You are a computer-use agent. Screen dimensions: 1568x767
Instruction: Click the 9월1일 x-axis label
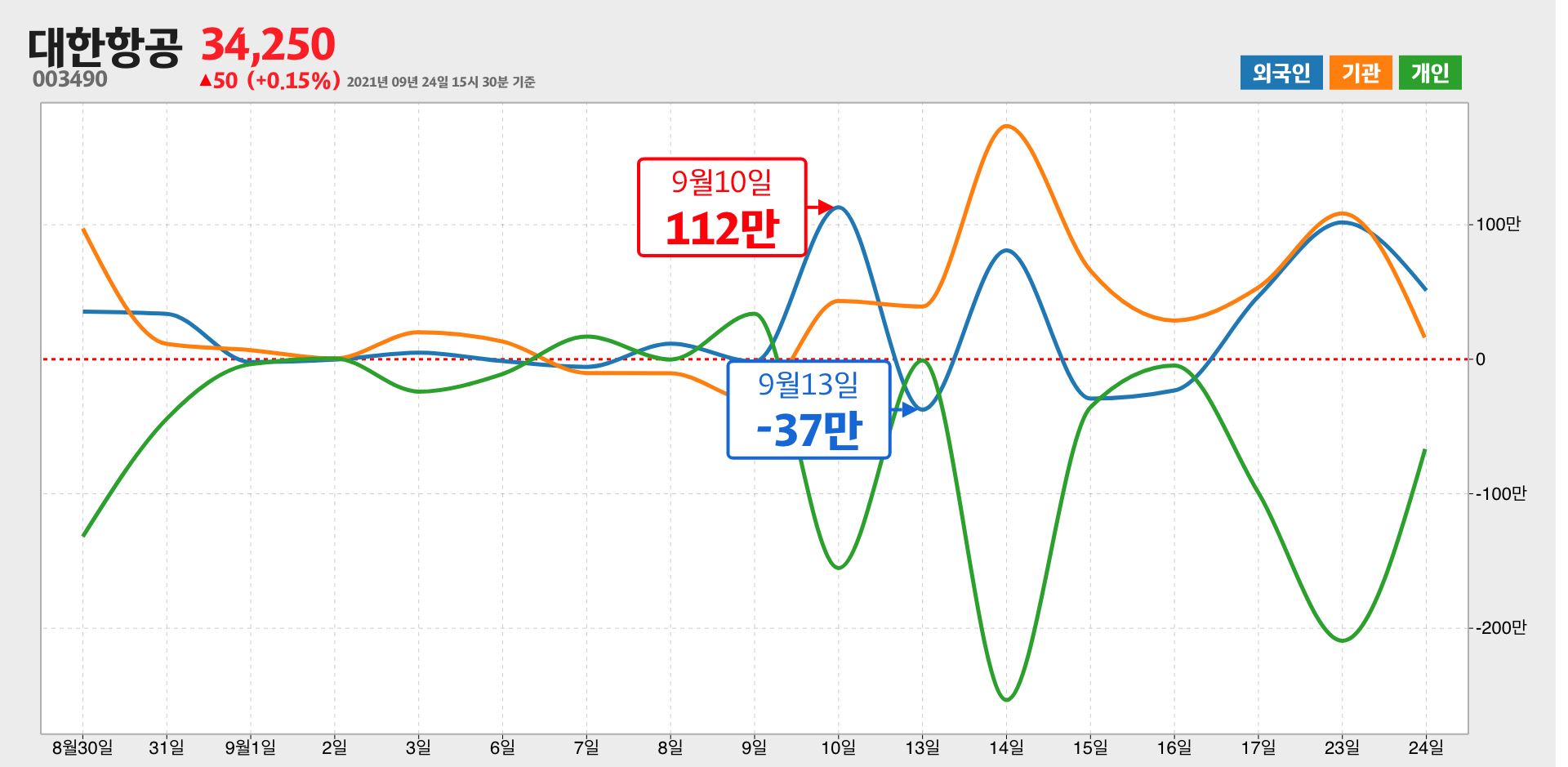tap(251, 747)
